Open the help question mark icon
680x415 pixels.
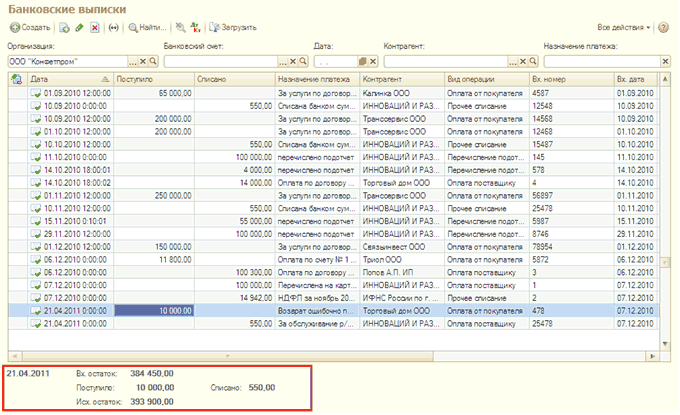pos(665,27)
